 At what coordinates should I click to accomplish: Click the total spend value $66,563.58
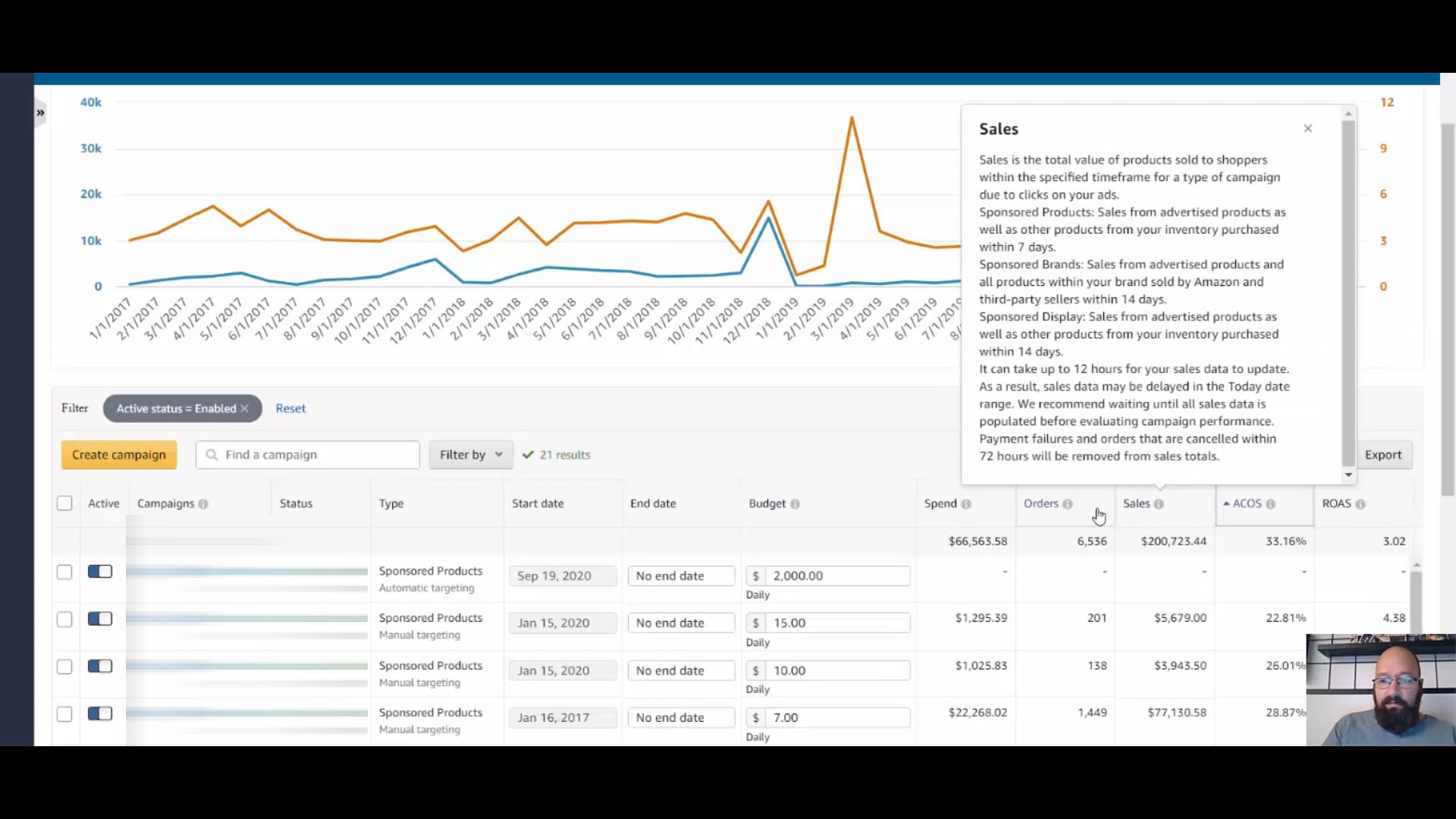[x=977, y=541]
